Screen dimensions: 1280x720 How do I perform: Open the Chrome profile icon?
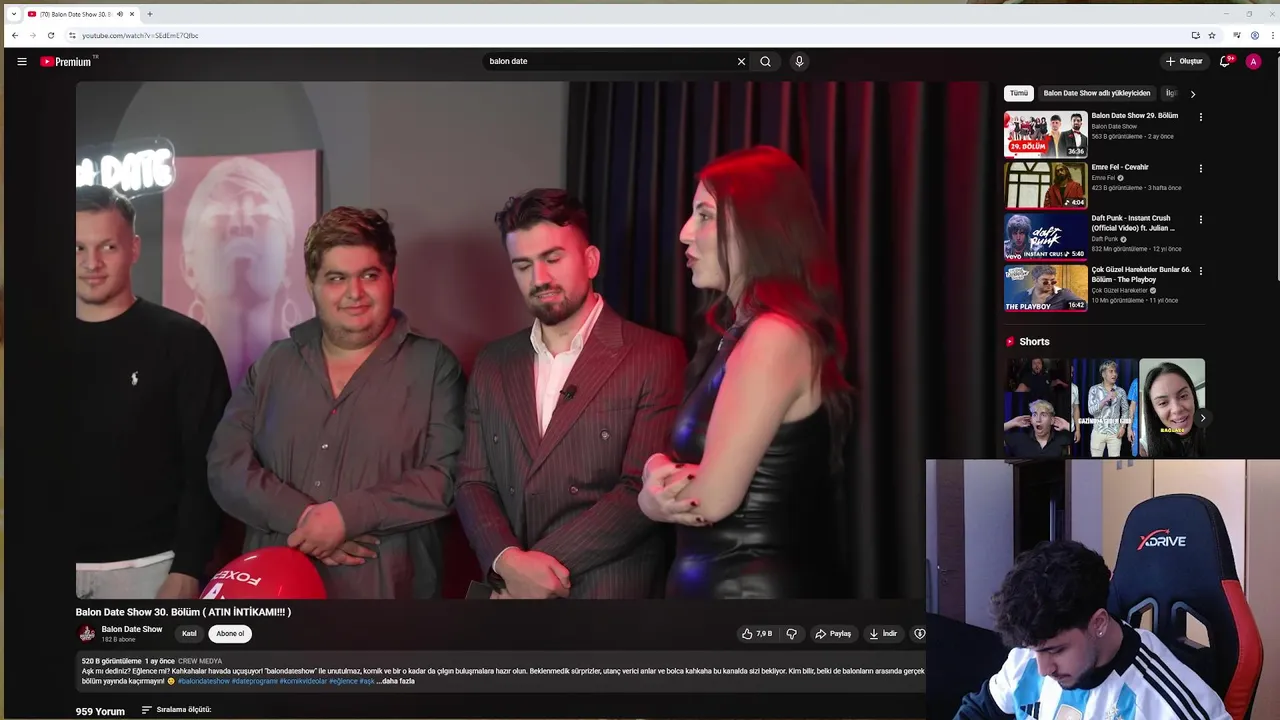pyautogui.click(x=1255, y=35)
